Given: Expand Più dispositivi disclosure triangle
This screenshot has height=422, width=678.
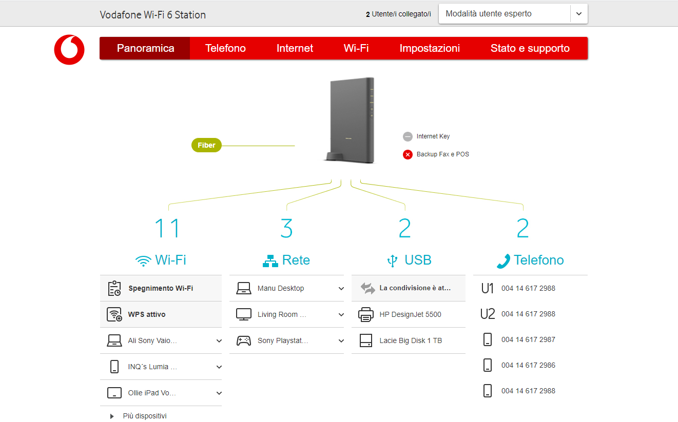Looking at the screenshot, I should (x=112, y=416).
